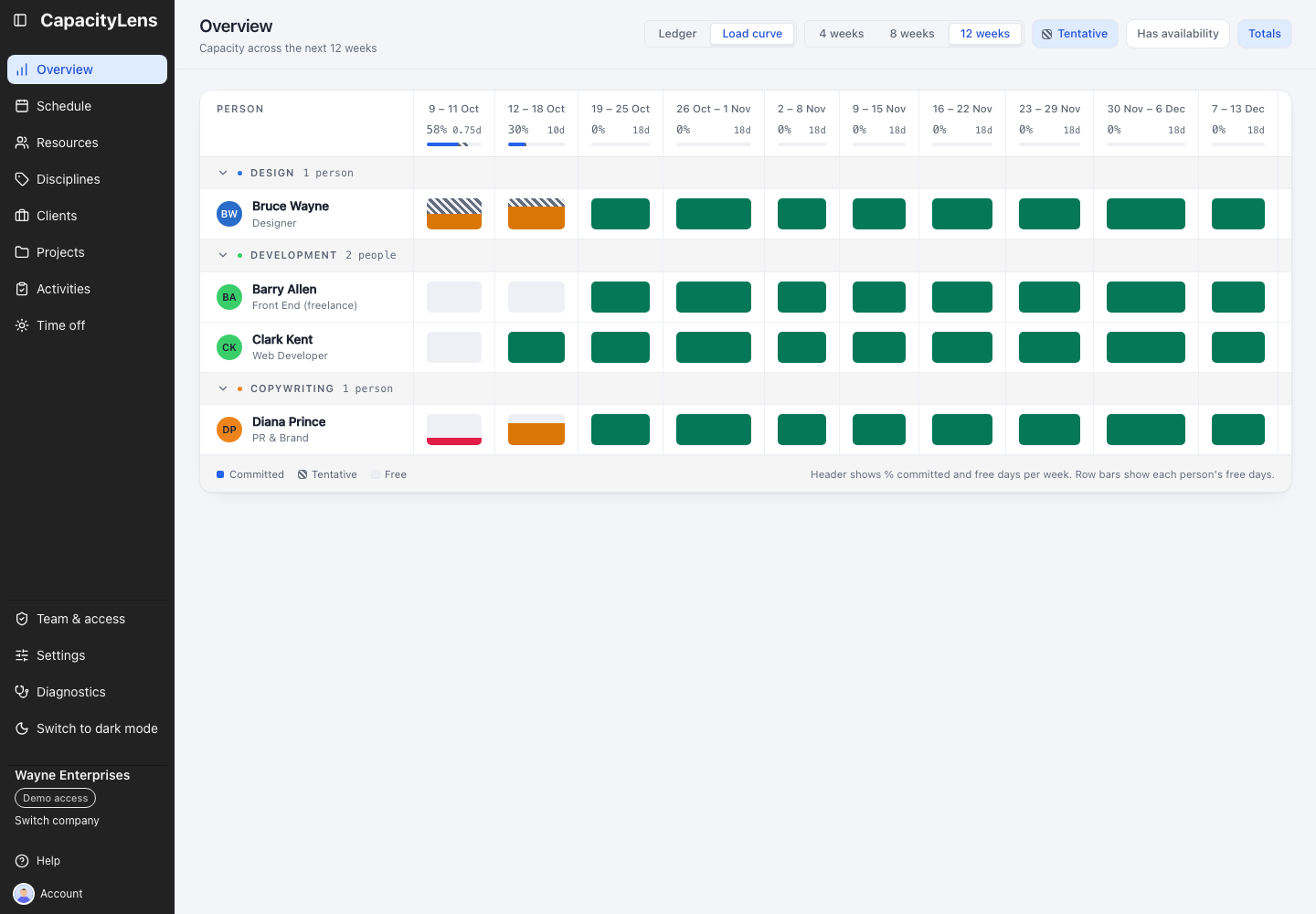Switch view to Ledger
This screenshot has height=914, width=1316.
click(x=677, y=34)
